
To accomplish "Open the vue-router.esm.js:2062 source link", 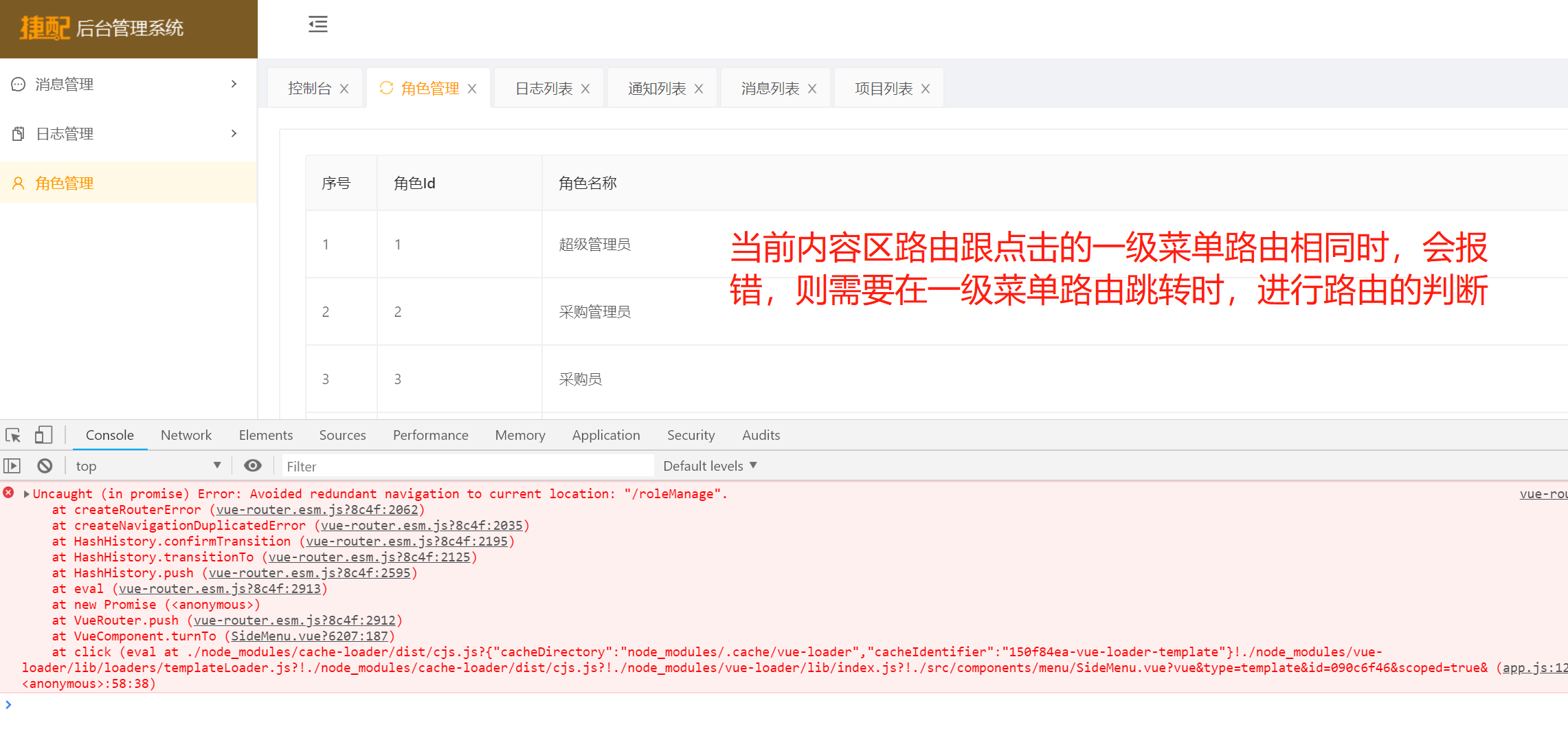I will pyautogui.click(x=318, y=509).
